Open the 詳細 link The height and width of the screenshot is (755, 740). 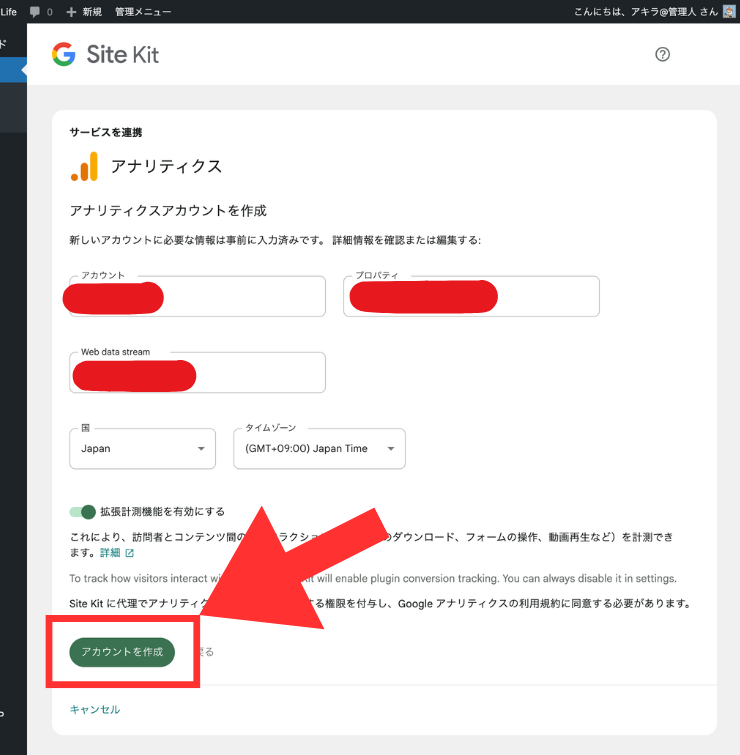point(110,553)
